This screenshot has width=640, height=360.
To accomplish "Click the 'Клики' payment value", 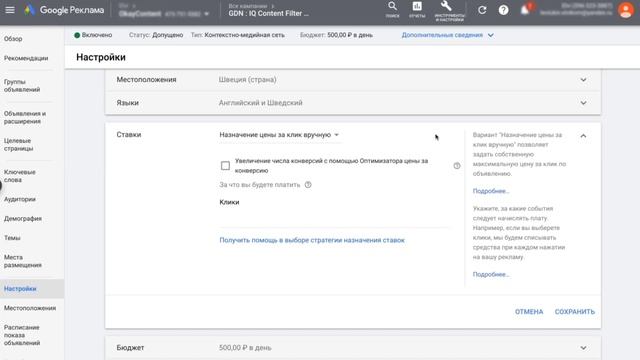I will (x=229, y=202).
